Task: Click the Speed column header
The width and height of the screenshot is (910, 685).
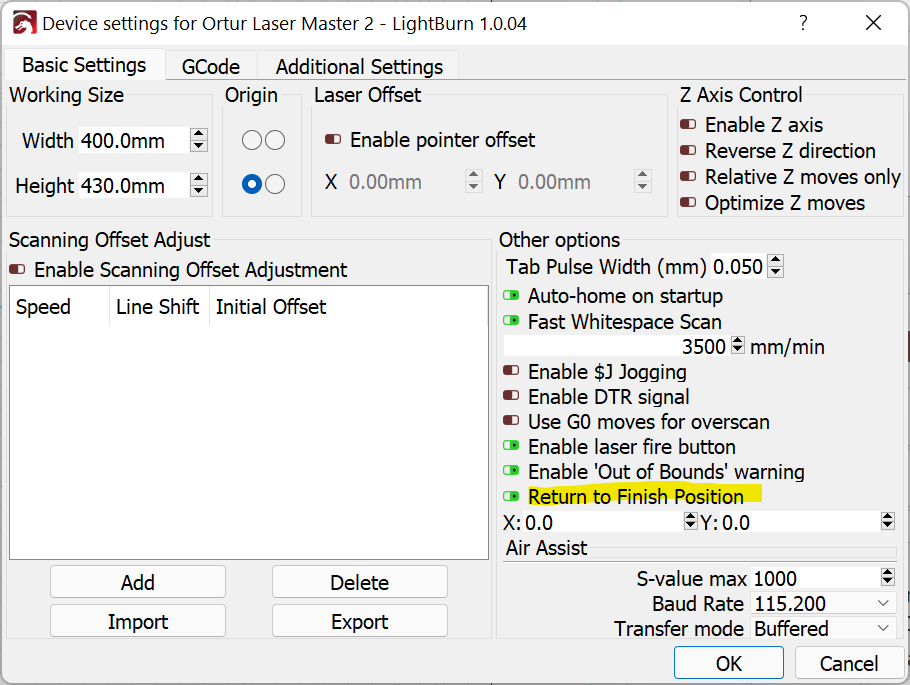Action: [60, 307]
